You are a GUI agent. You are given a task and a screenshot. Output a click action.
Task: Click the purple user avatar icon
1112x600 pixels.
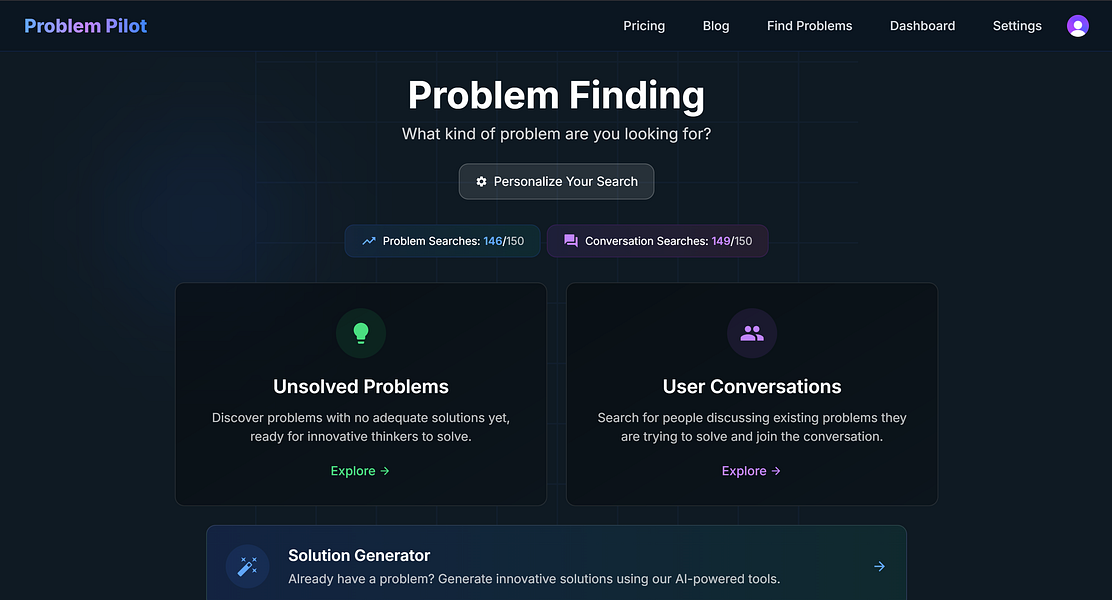point(1077,26)
